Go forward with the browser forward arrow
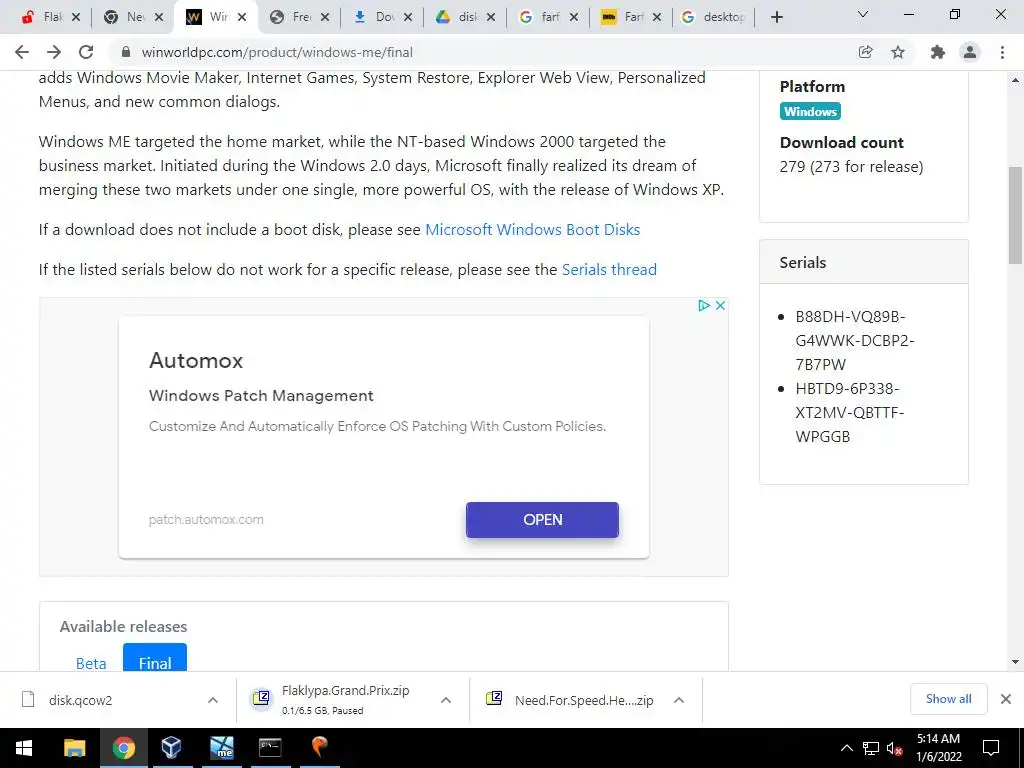This screenshot has height=768, width=1024. [x=54, y=52]
